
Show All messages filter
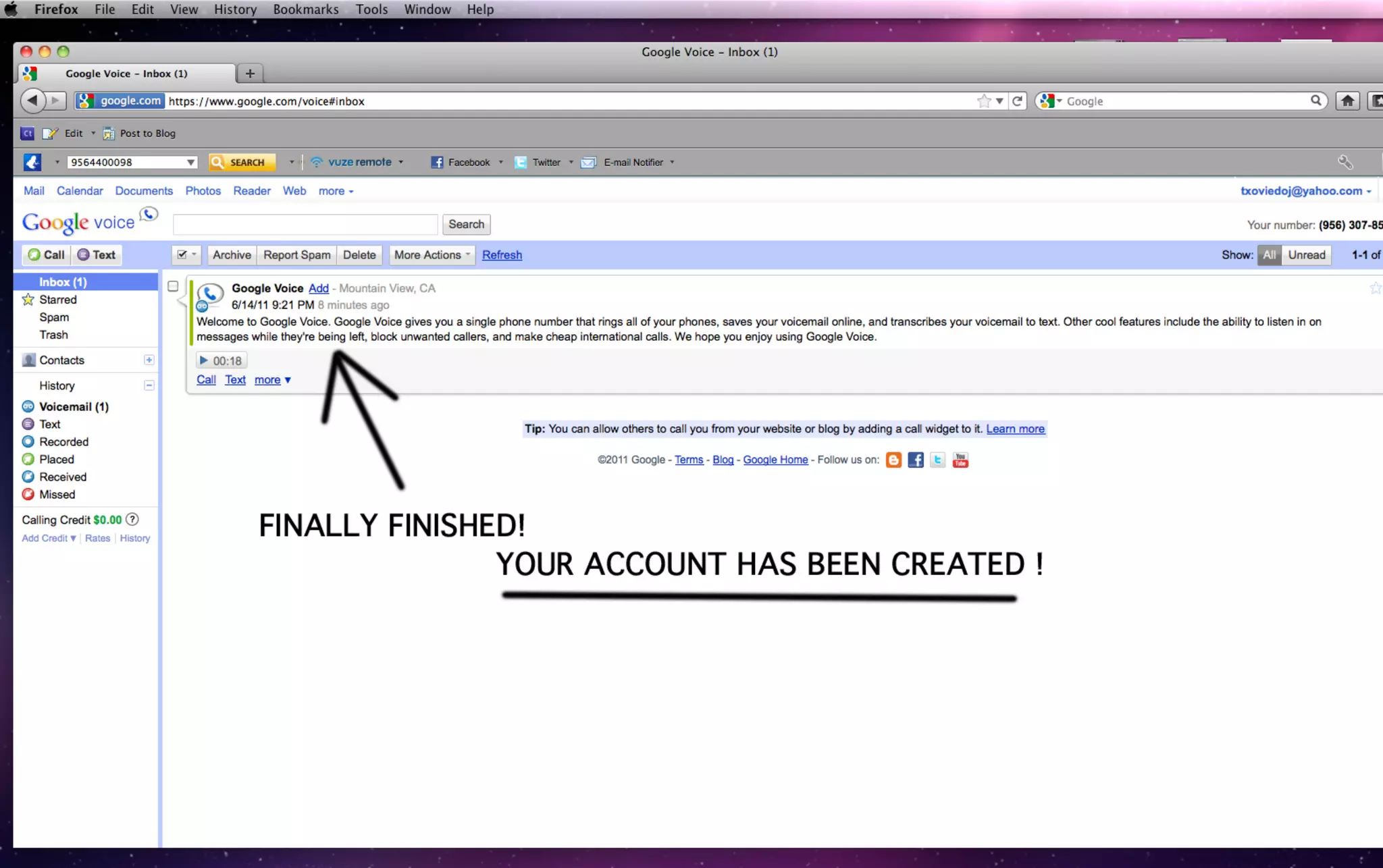[1269, 255]
